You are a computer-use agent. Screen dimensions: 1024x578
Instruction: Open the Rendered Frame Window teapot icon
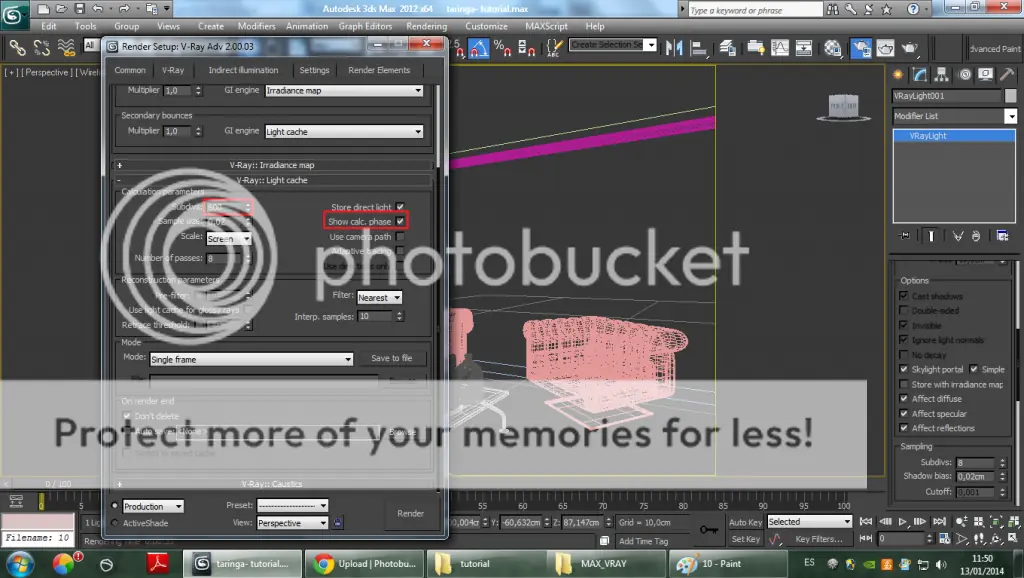[885, 48]
